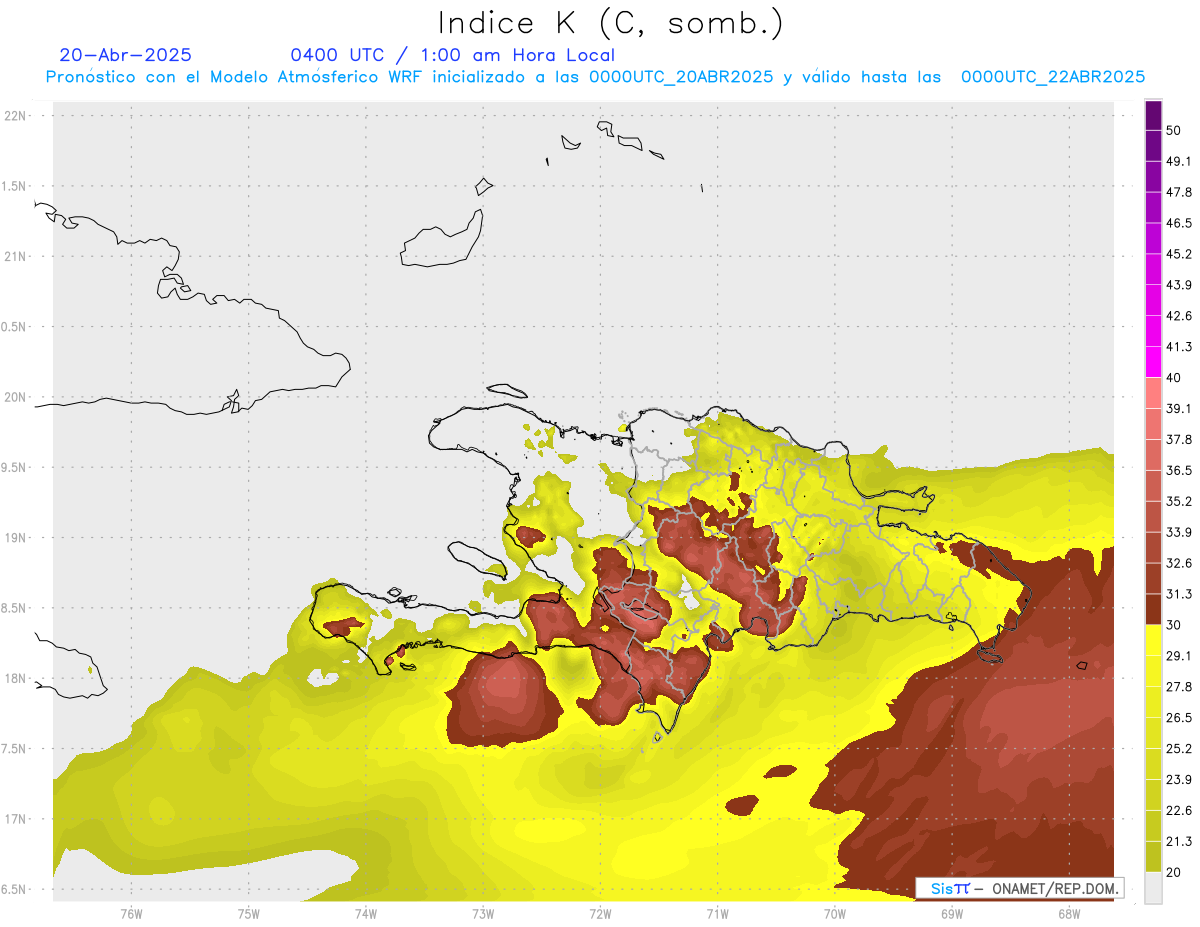
Task: Click the '7.5N' latitude label
Action: tap(15, 748)
